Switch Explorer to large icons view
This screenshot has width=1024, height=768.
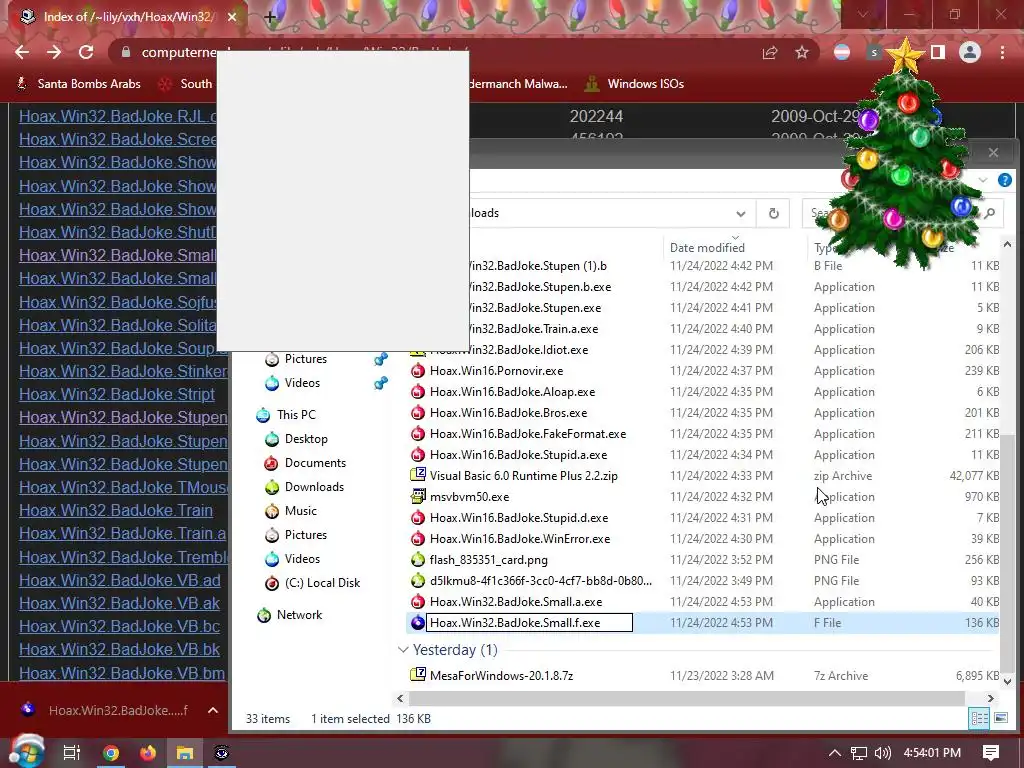coord(1000,718)
